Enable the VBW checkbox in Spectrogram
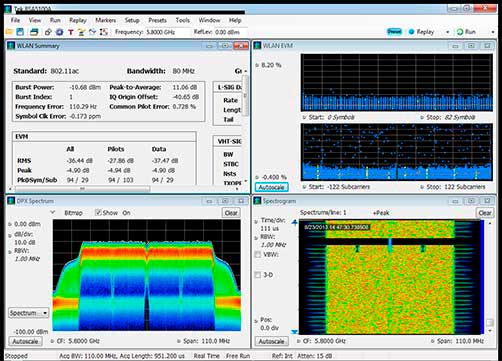This screenshot has width=502, height=361. [258, 255]
